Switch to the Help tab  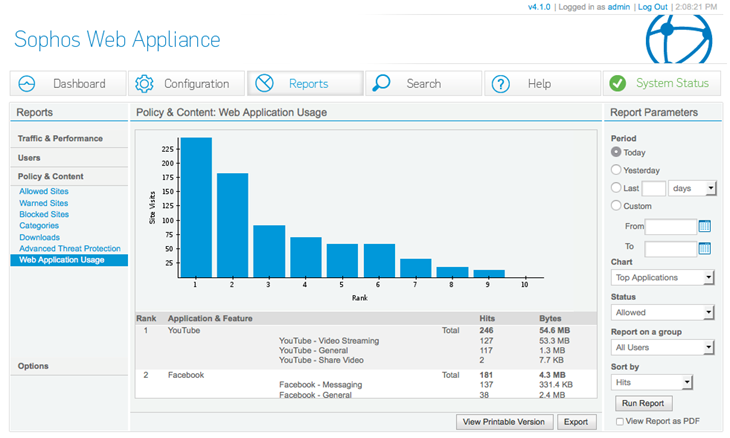[542, 84]
